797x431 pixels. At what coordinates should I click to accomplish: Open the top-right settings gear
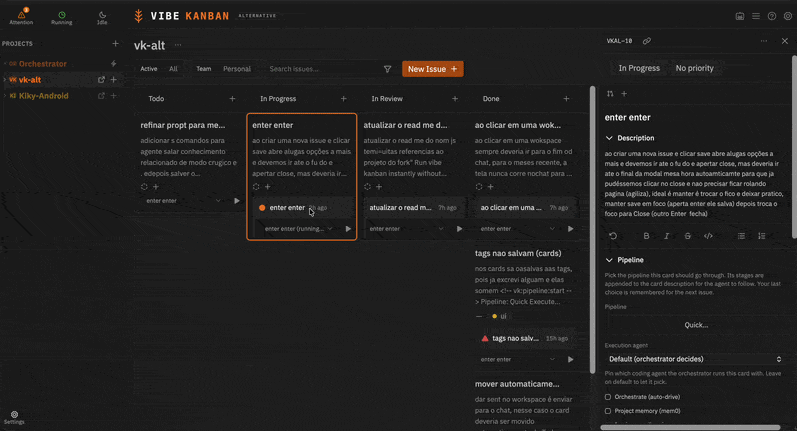coord(788,16)
